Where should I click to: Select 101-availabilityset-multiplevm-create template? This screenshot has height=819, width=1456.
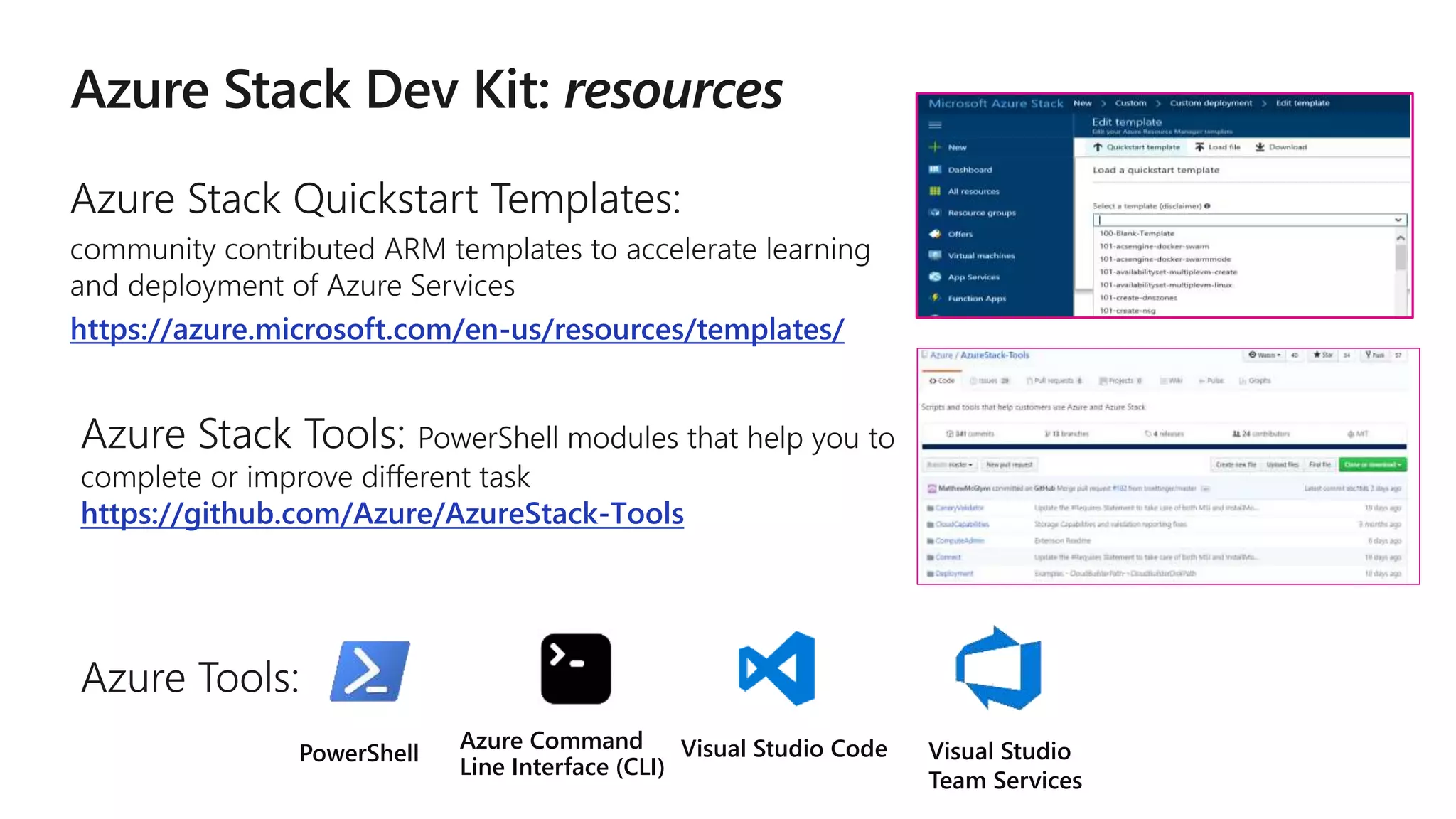point(1168,272)
